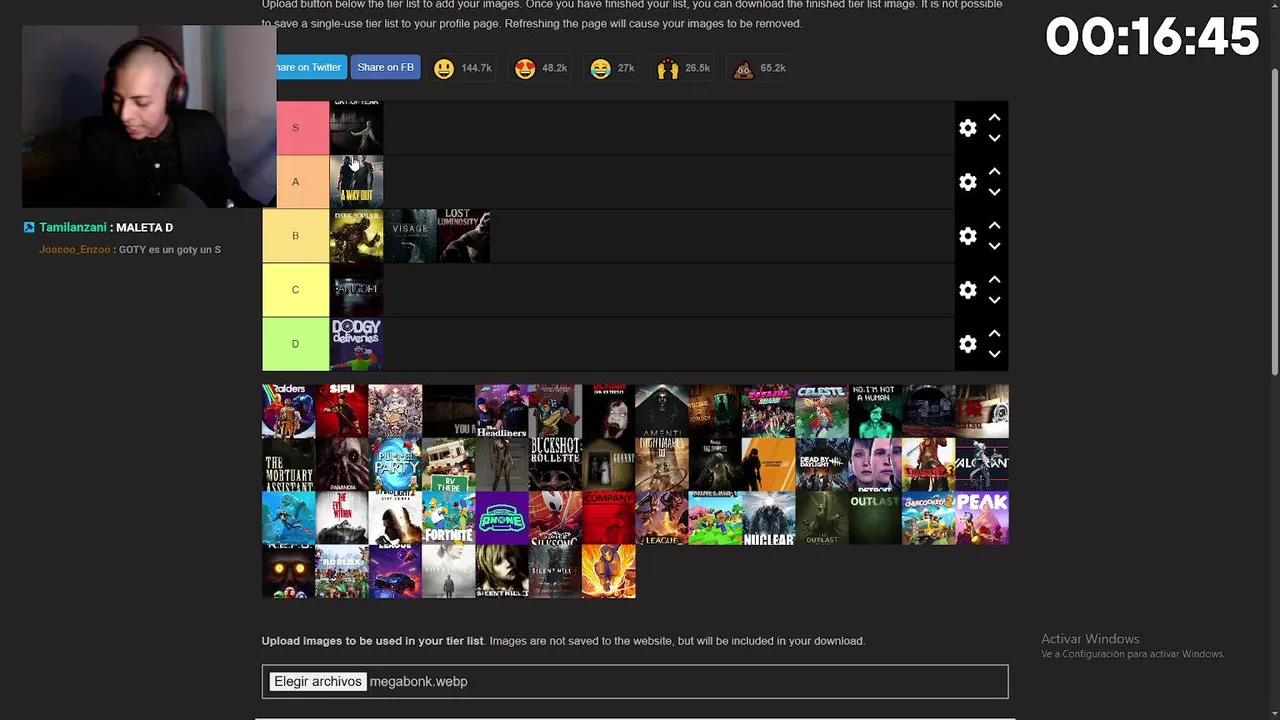Click the heart-eyes reaction with 48.2k
The image size is (1280, 720).
click(x=541, y=68)
